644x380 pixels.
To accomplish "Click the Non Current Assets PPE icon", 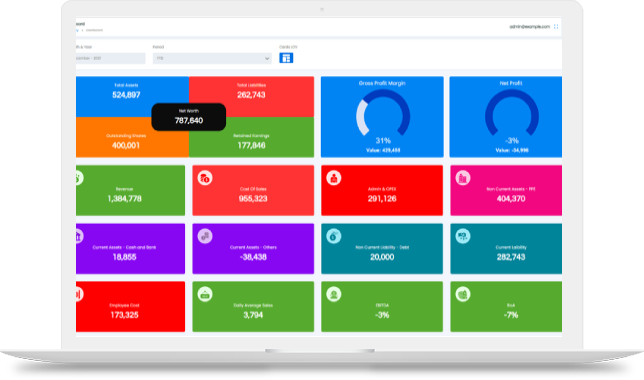I will (462, 178).
